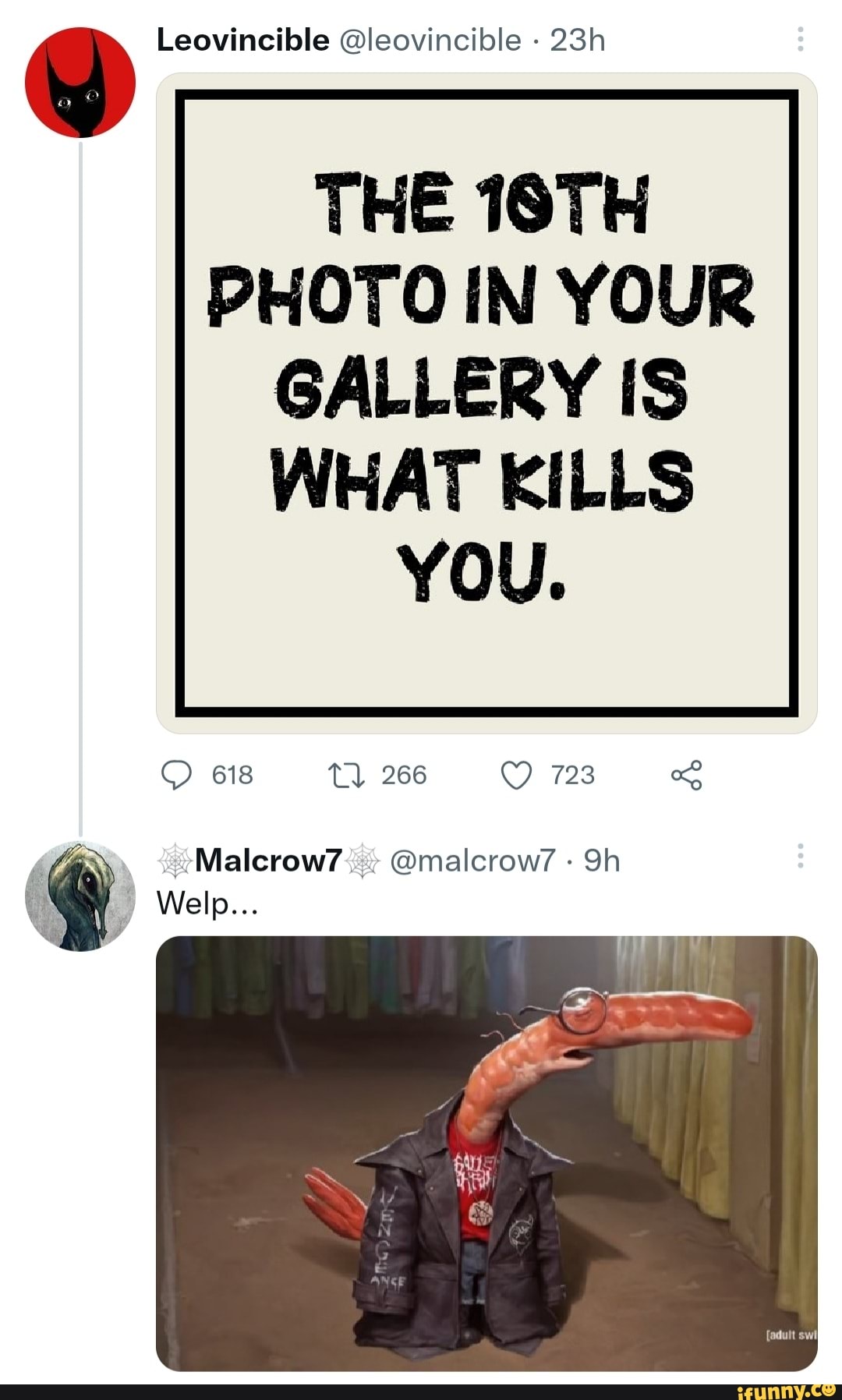Open the reply icon showing 618 comments
This screenshot has height=1400, width=842.
coord(177,776)
